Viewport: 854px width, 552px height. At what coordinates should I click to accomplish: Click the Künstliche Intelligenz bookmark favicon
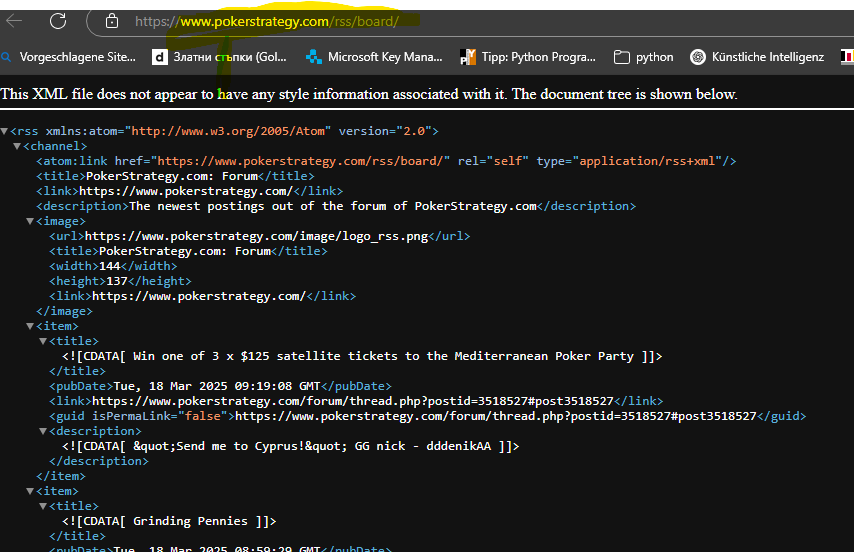[x=698, y=57]
